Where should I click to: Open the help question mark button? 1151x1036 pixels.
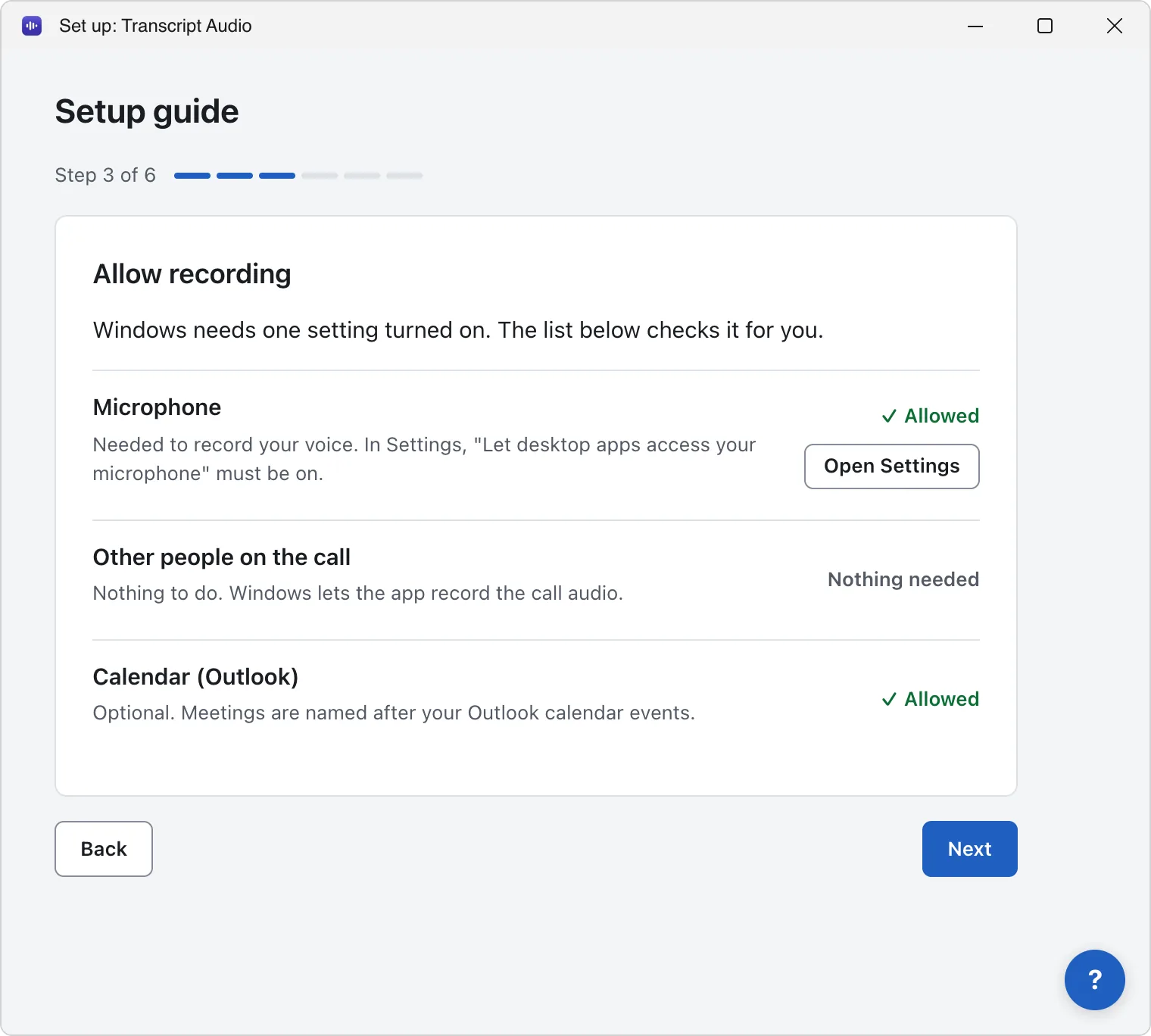1094,979
